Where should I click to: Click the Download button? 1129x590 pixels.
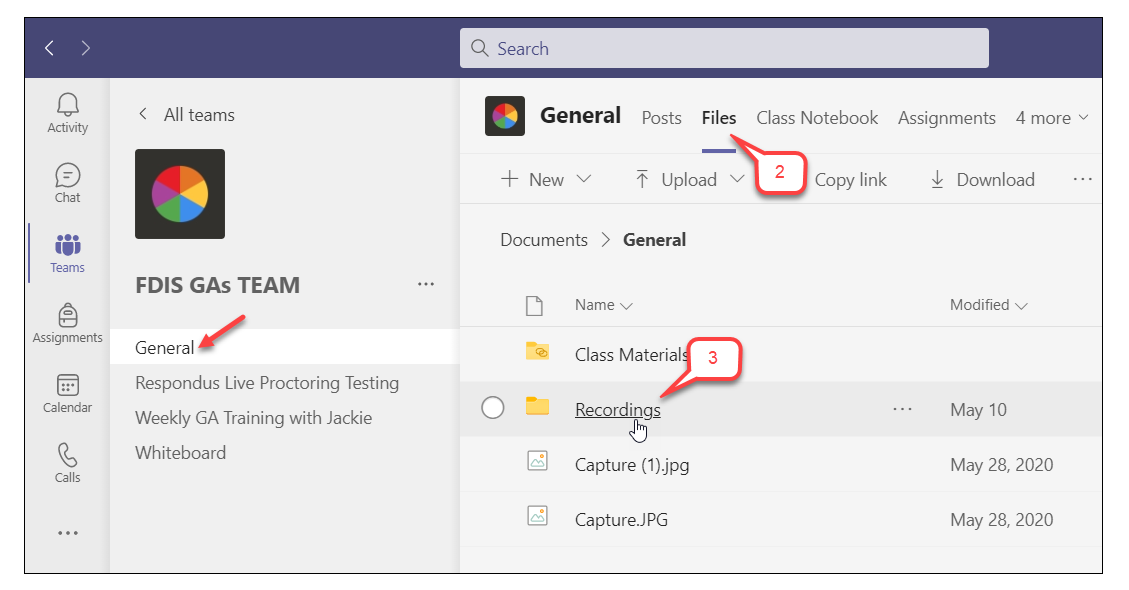click(x=982, y=180)
